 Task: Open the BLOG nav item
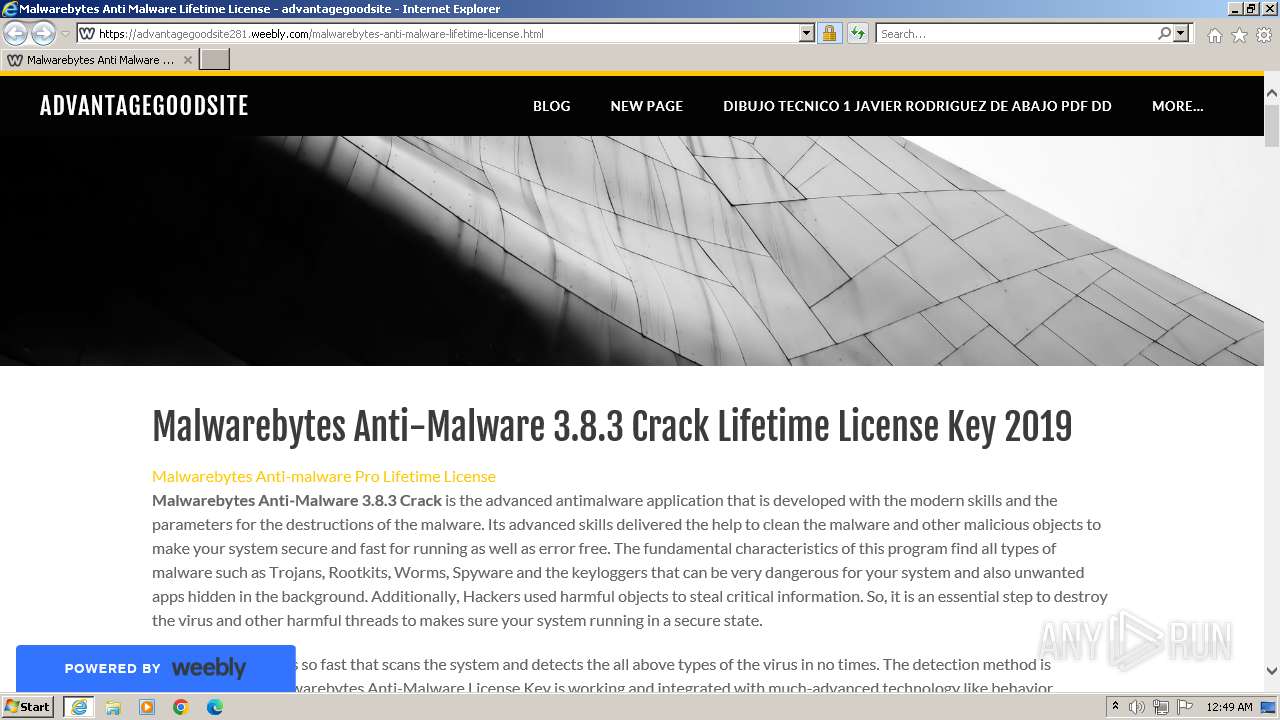551,106
